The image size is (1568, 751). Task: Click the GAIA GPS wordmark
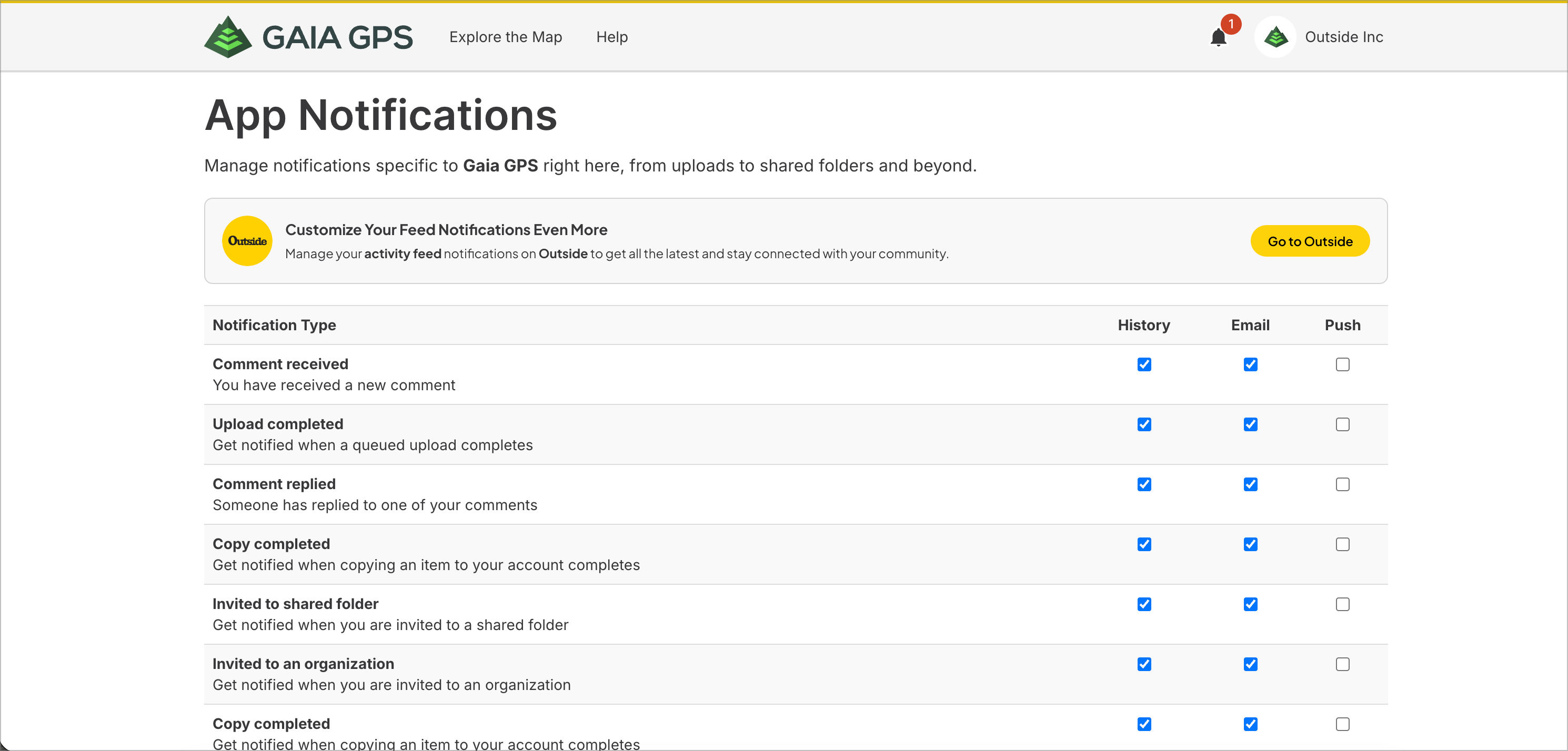tap(337, 37)
